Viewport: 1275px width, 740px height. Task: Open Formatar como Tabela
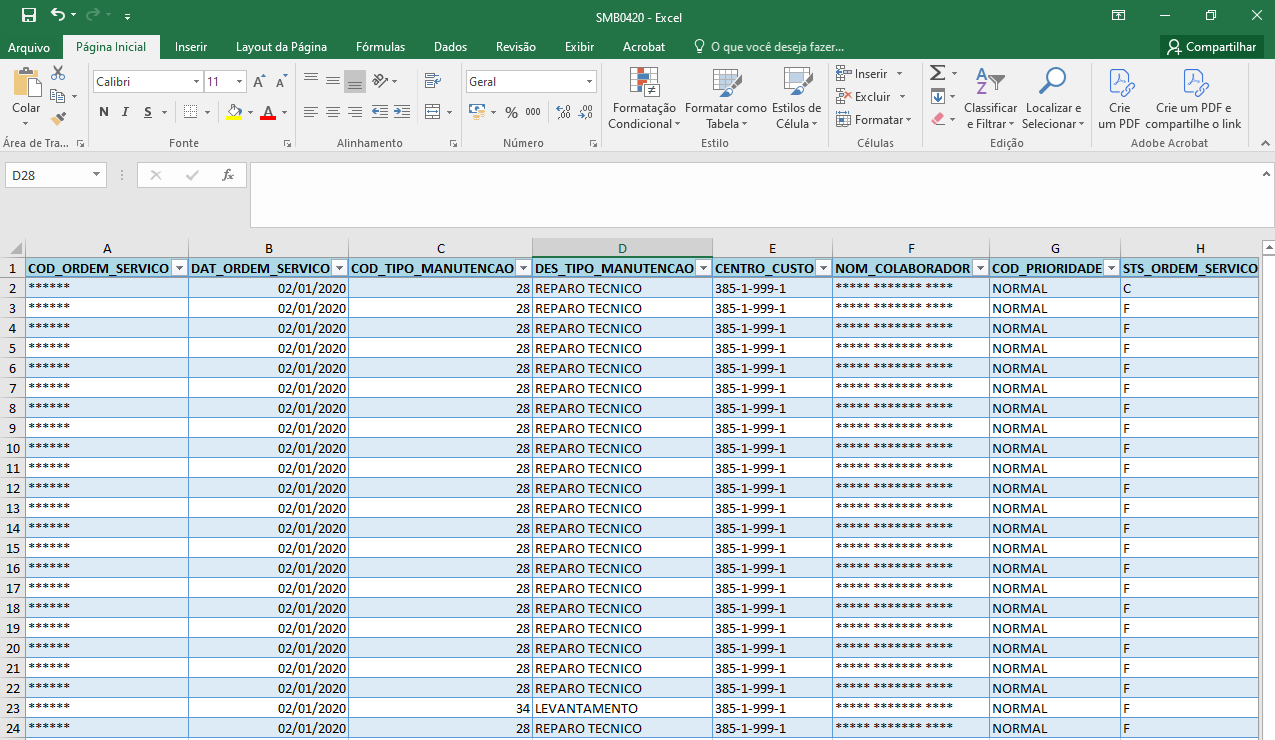(726, 99)
